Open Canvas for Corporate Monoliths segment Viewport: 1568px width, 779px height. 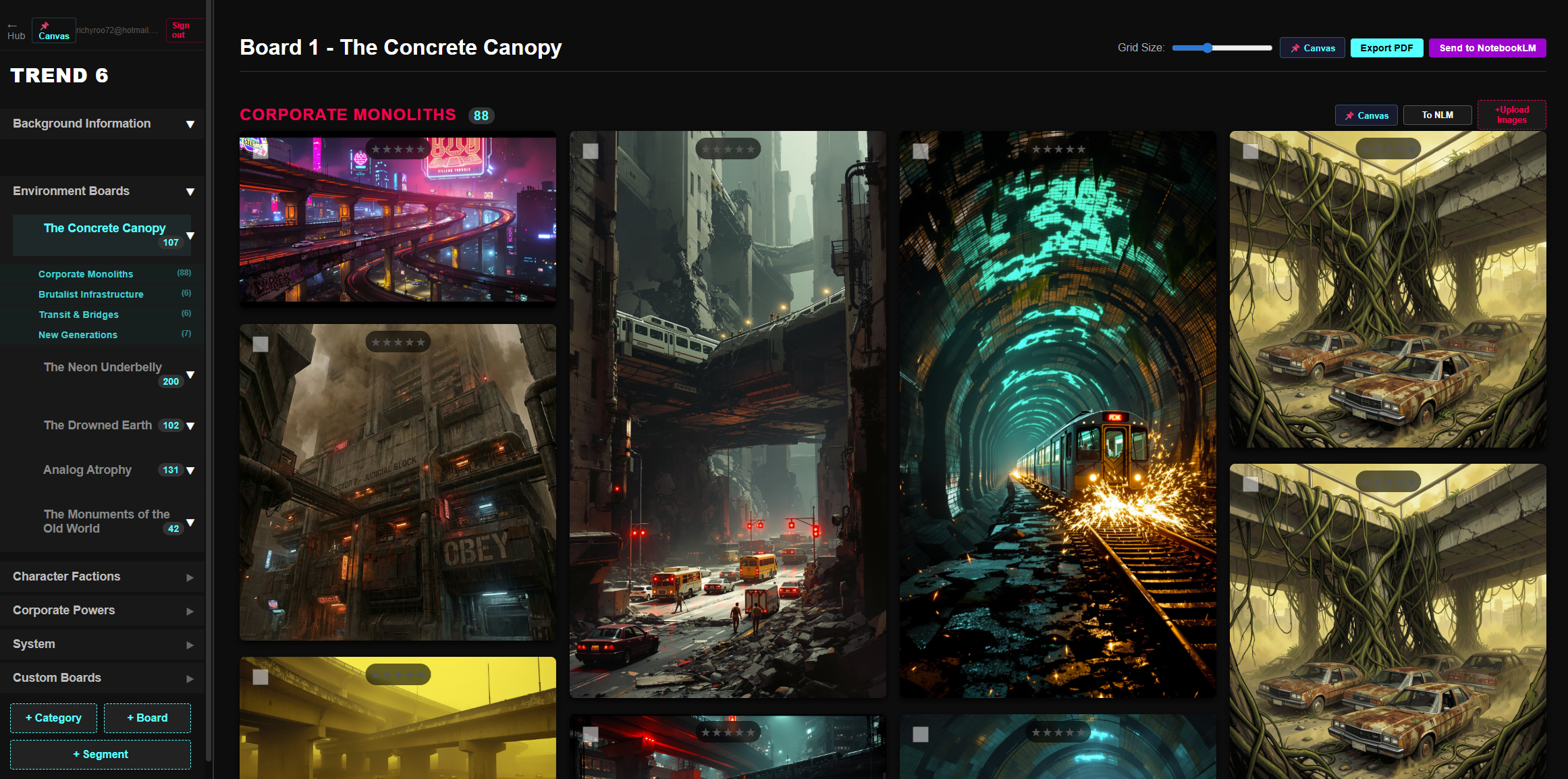point(1366,115)
